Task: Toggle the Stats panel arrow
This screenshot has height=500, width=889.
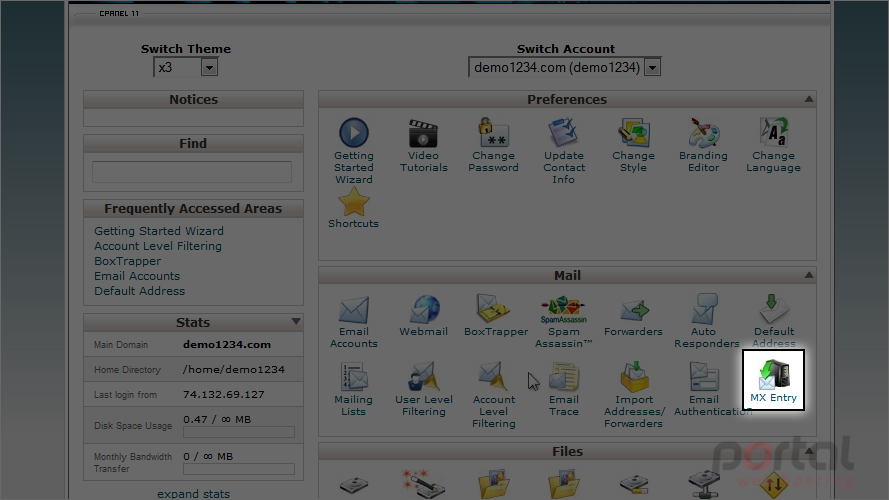Action: pos(296,321)
